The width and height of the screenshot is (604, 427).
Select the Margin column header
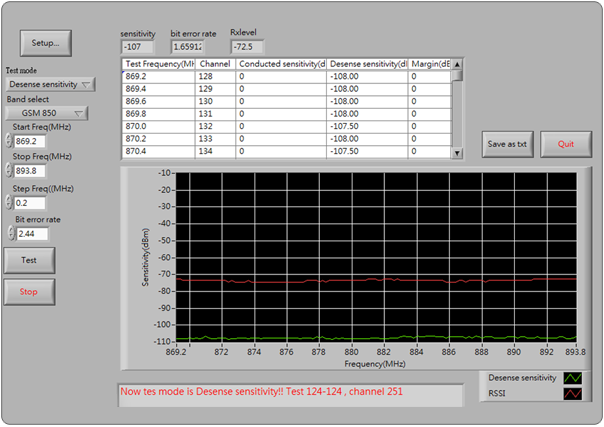[x=430, y=64]
